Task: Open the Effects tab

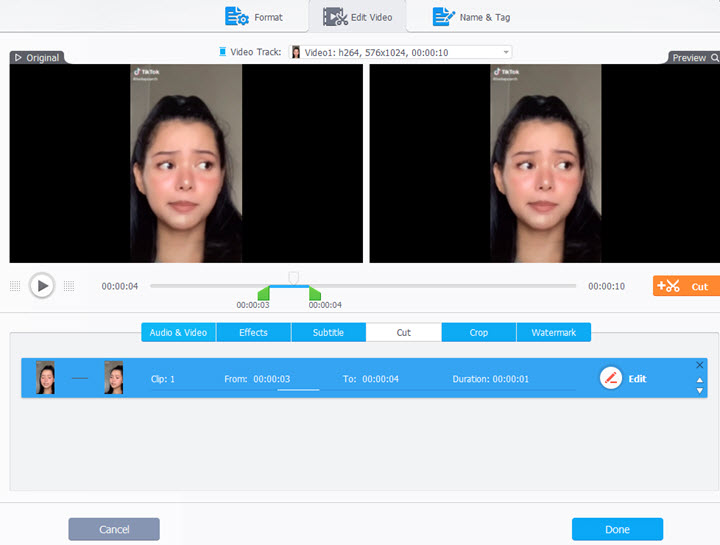Action: pos(253,332)
